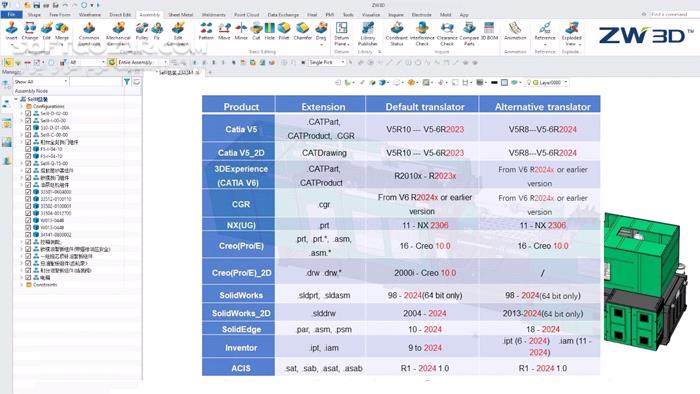Open the Animation tool
The width and height of the screenshot is (700, 394).
[515, 31]
